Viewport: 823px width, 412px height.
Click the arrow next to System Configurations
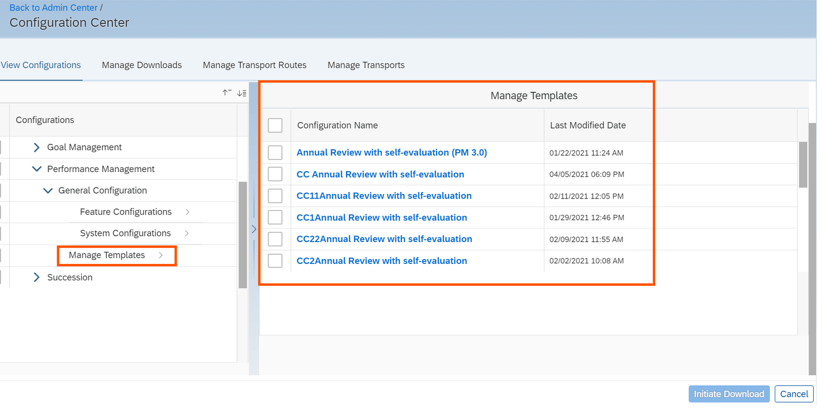point(187,234)
